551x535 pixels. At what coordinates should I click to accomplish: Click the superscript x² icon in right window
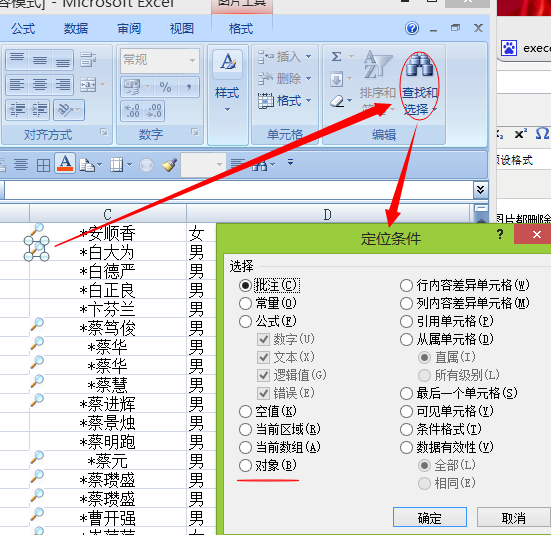coord(520,134)
